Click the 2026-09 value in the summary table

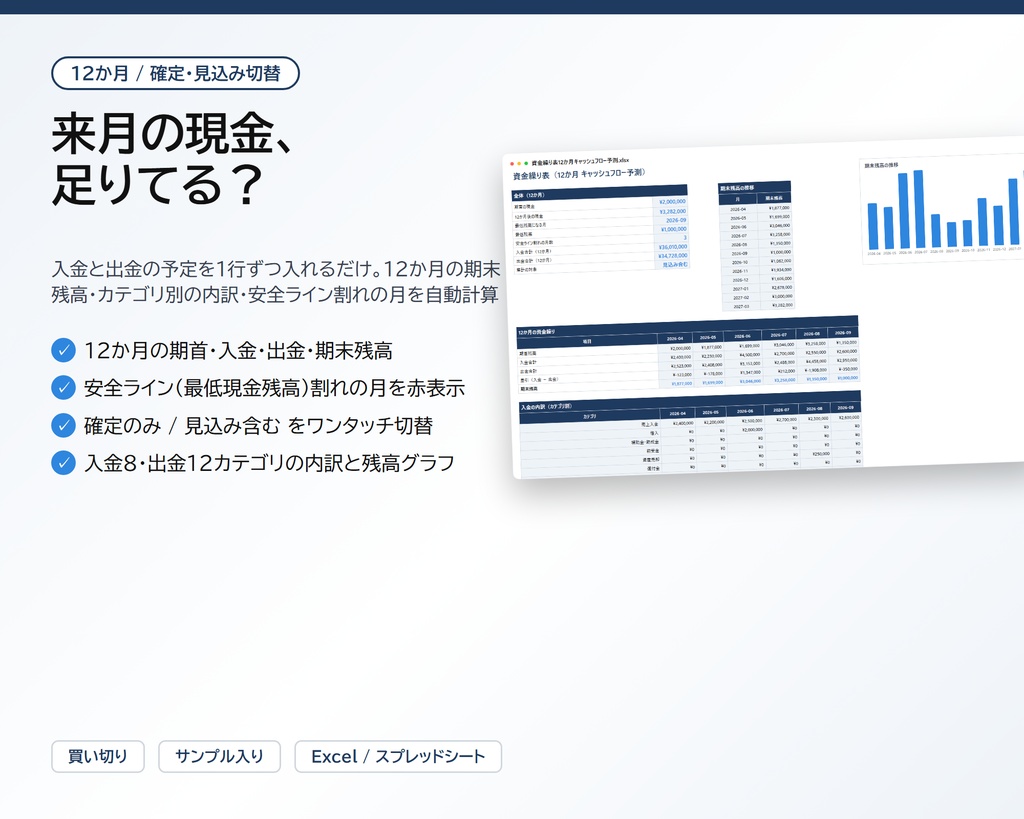(x=676, y=221)
